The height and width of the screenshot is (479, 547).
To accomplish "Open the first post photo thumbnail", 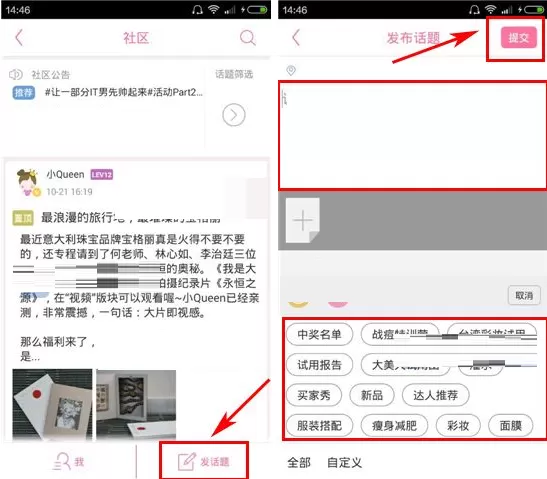I will tap(52, 405).
